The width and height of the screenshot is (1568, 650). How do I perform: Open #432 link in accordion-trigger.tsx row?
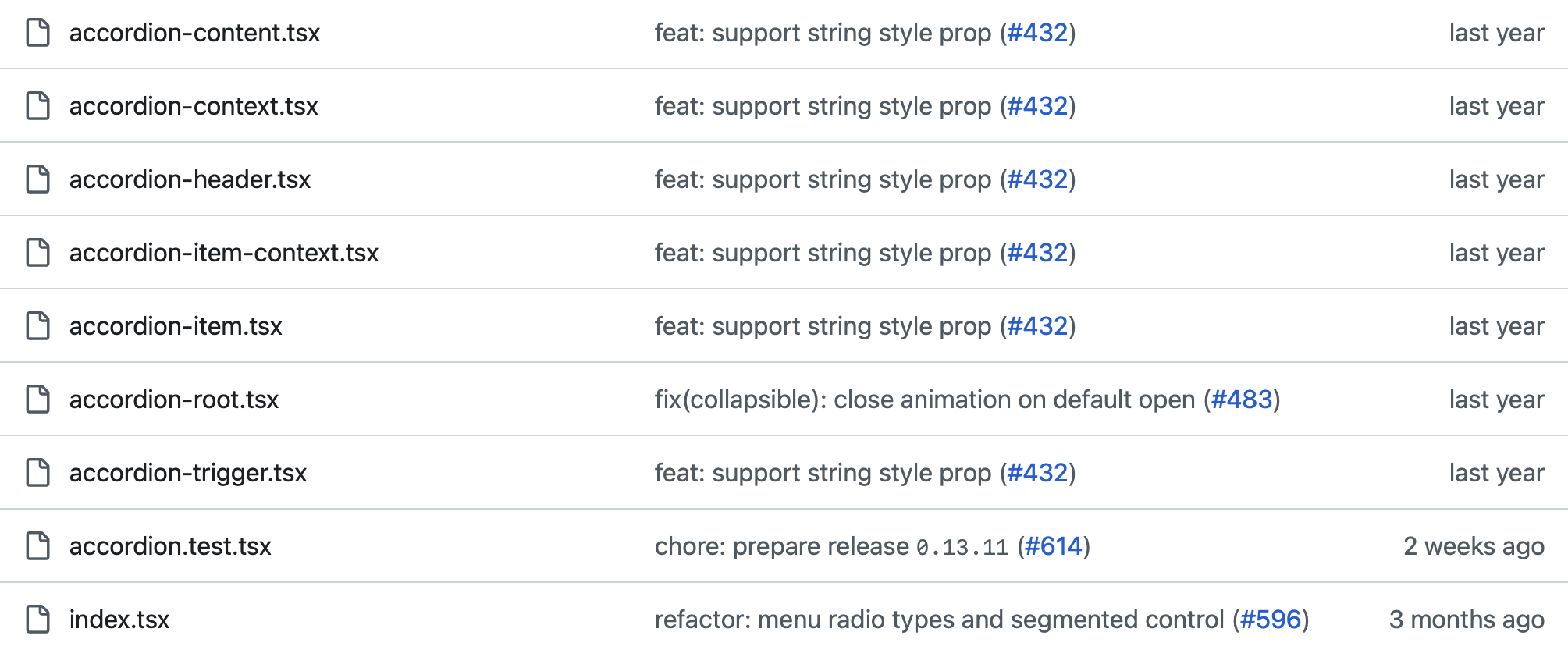tap(1037, 473)
